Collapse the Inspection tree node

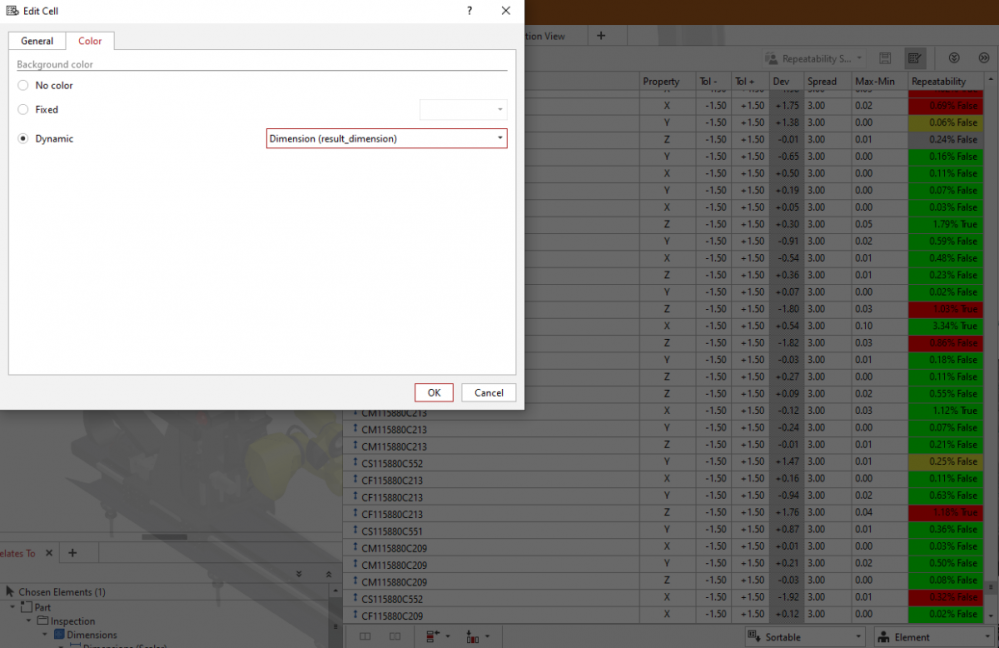29,621
